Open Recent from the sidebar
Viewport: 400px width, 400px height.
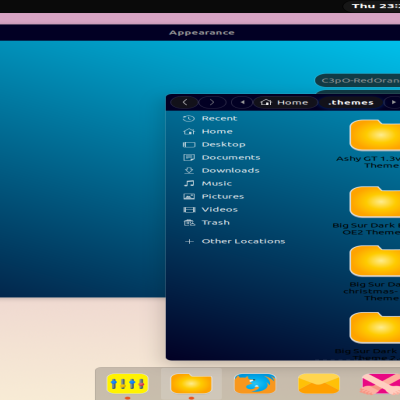[219, 118]
